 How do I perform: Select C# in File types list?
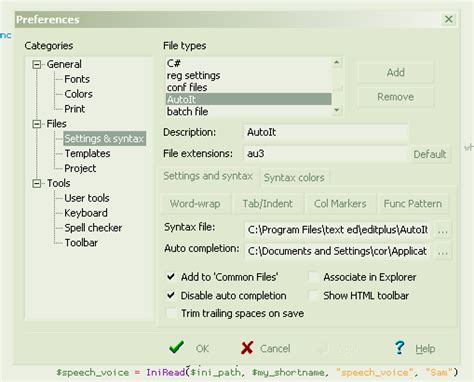pyautogui.click(x=248, y=63)
